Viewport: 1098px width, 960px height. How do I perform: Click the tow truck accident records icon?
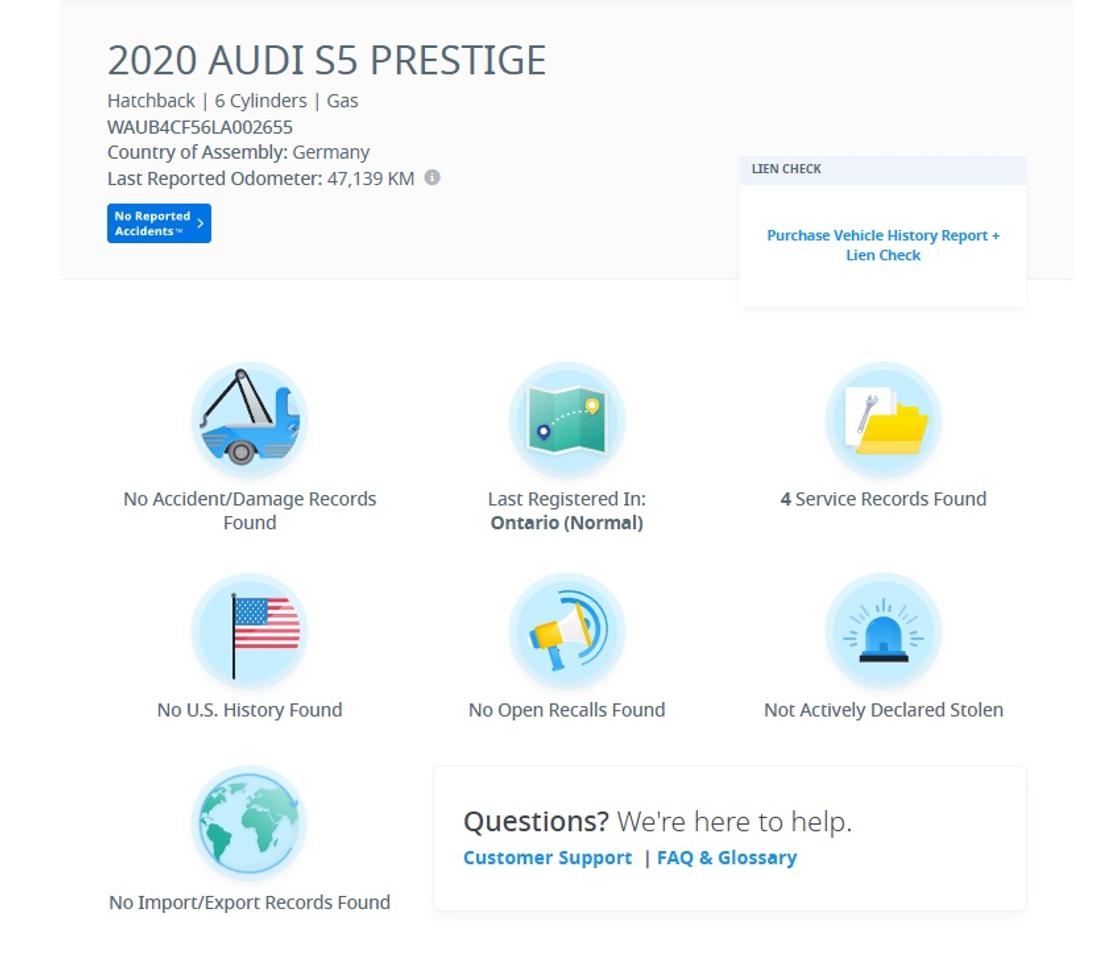coord(249,420)
